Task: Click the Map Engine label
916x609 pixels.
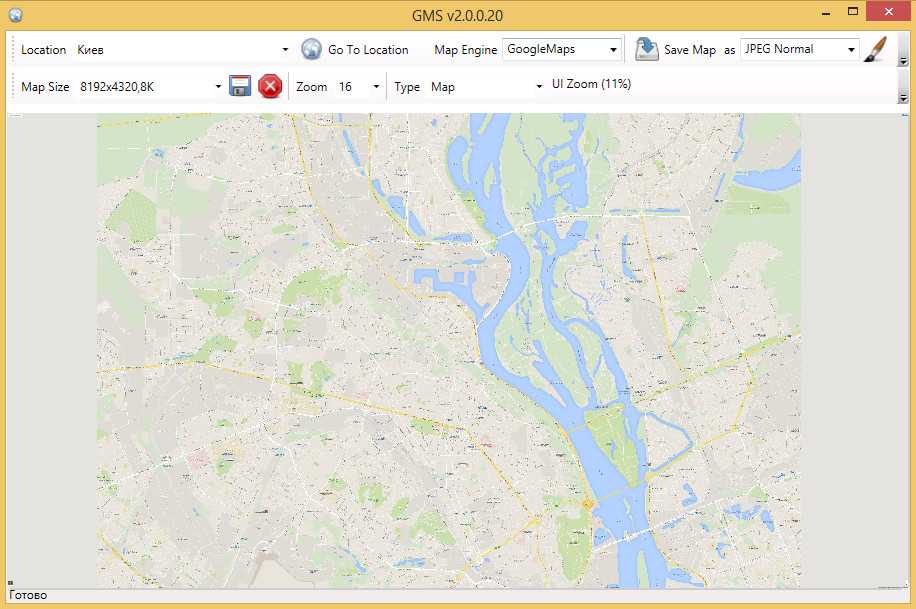Action: pos(466,50)
